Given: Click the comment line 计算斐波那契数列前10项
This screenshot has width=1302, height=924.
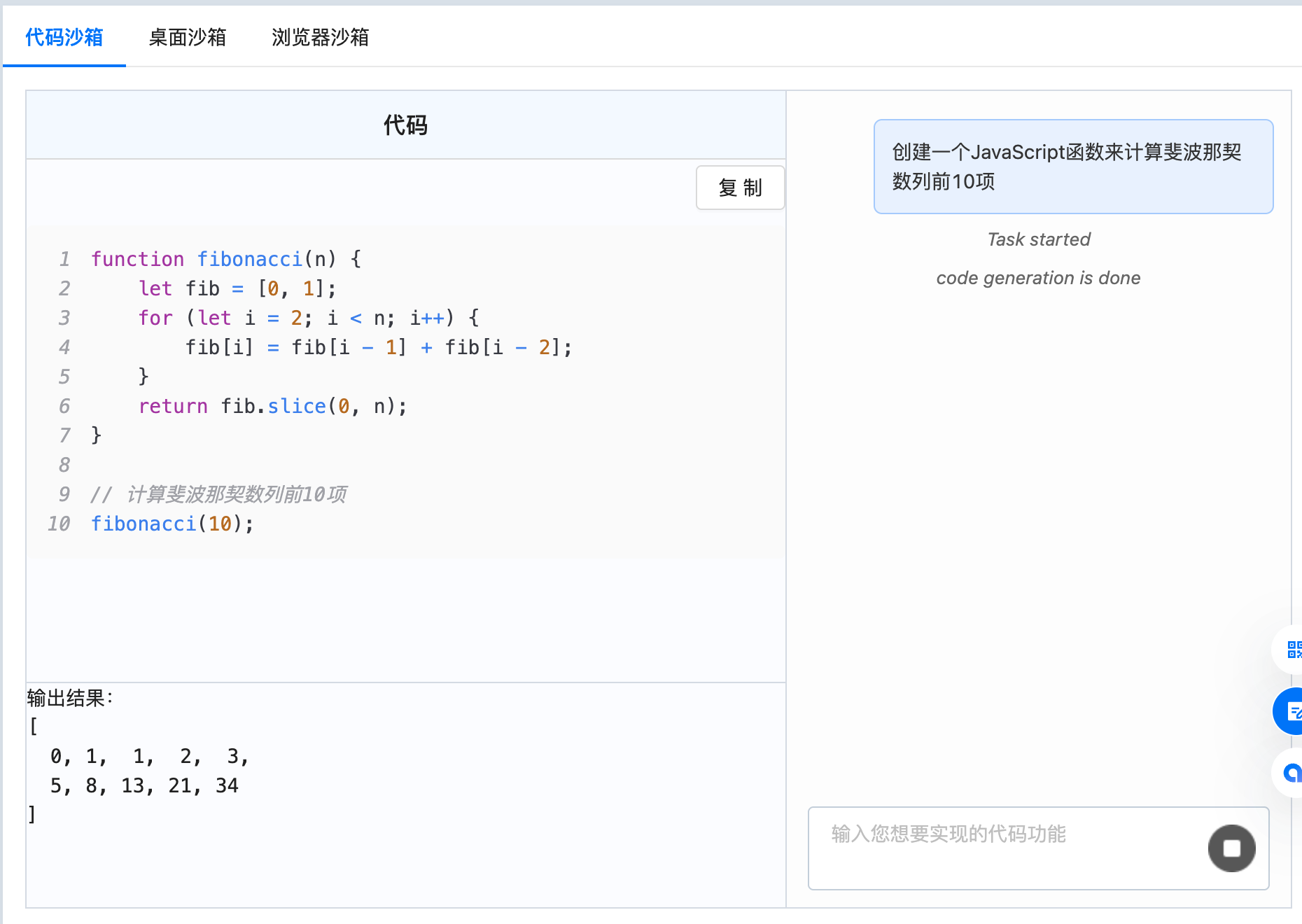Looking at the screenshot, I should (x=218, y=494).
